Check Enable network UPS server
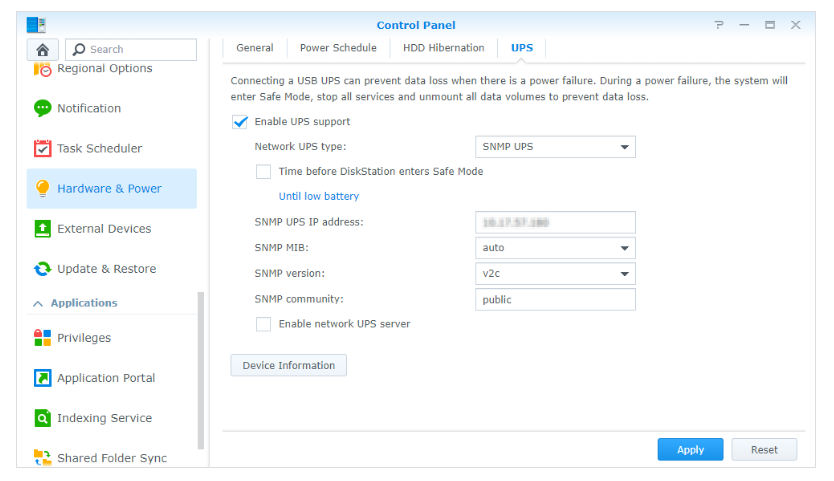The height and width of the screenshot is (481, 834). click(263, 324)
